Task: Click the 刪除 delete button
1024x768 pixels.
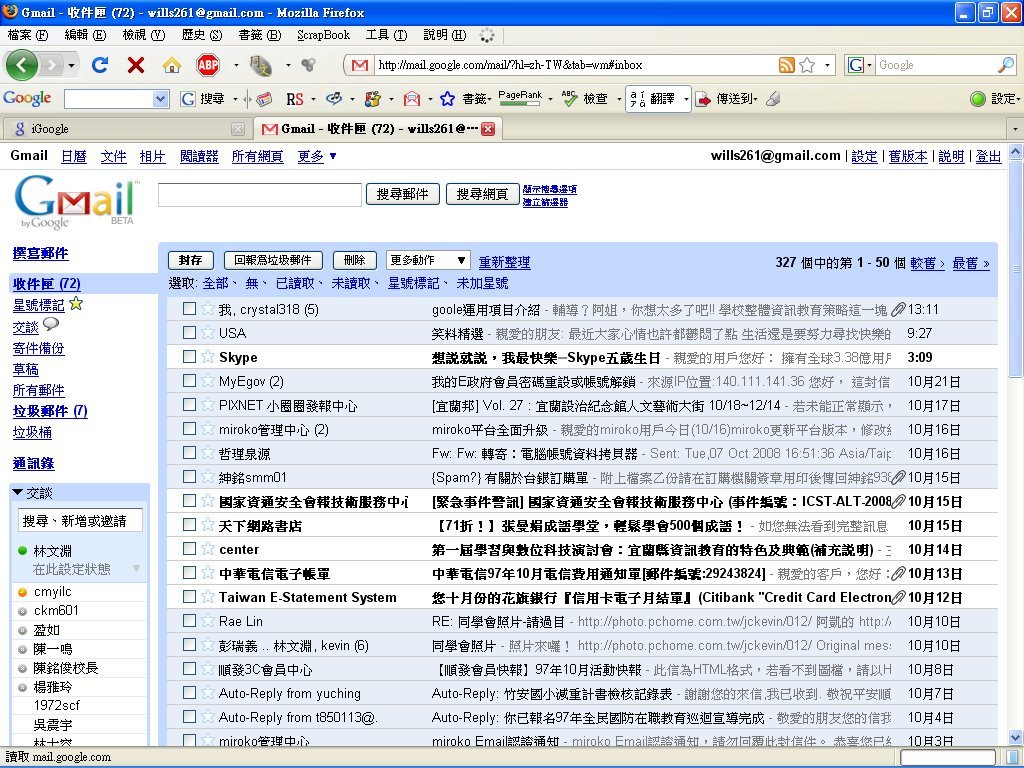Action: coord(354,260)
